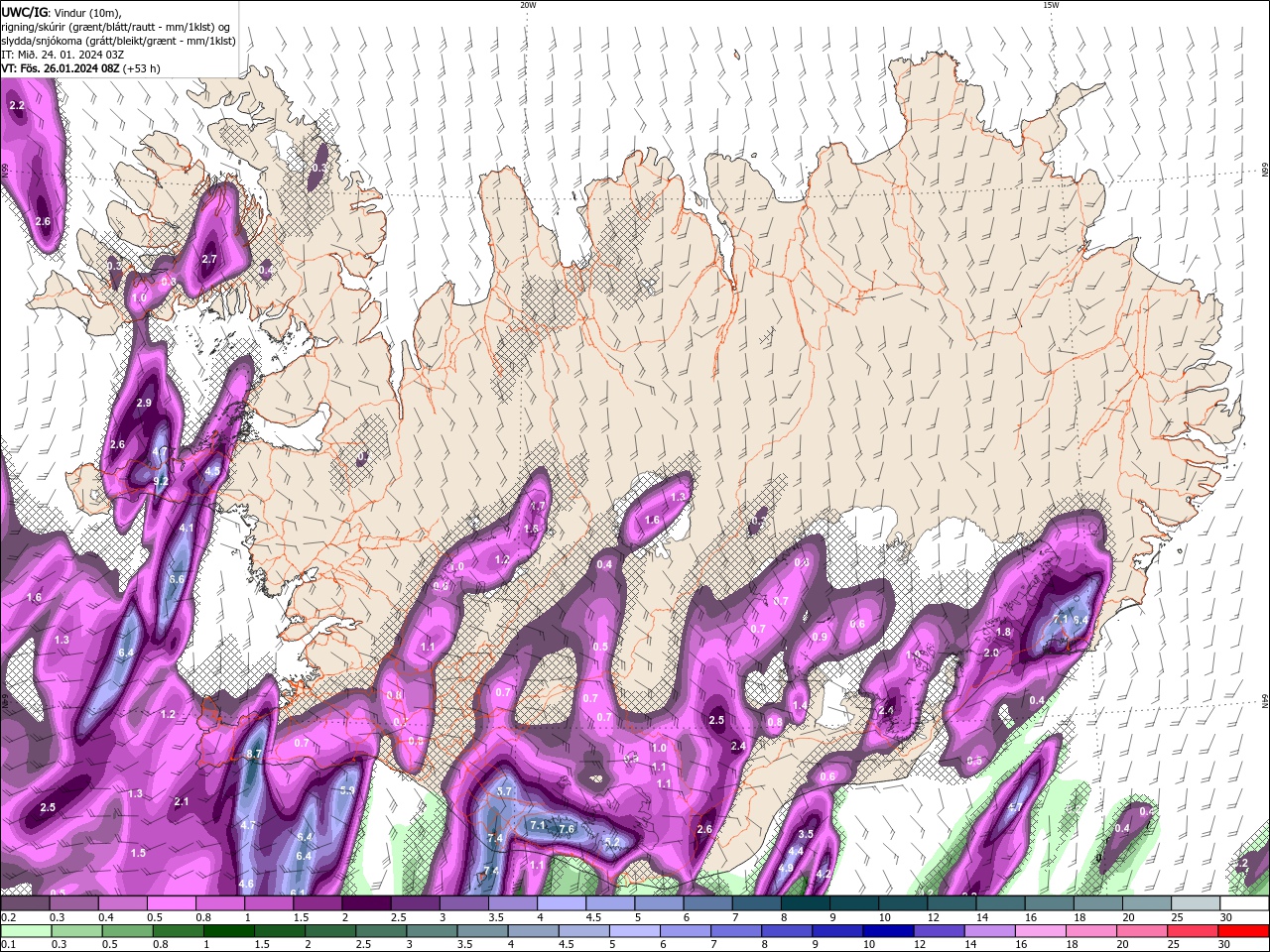
Task: Click the 30 label in snow legend
Action: [x=1226, y=917]
